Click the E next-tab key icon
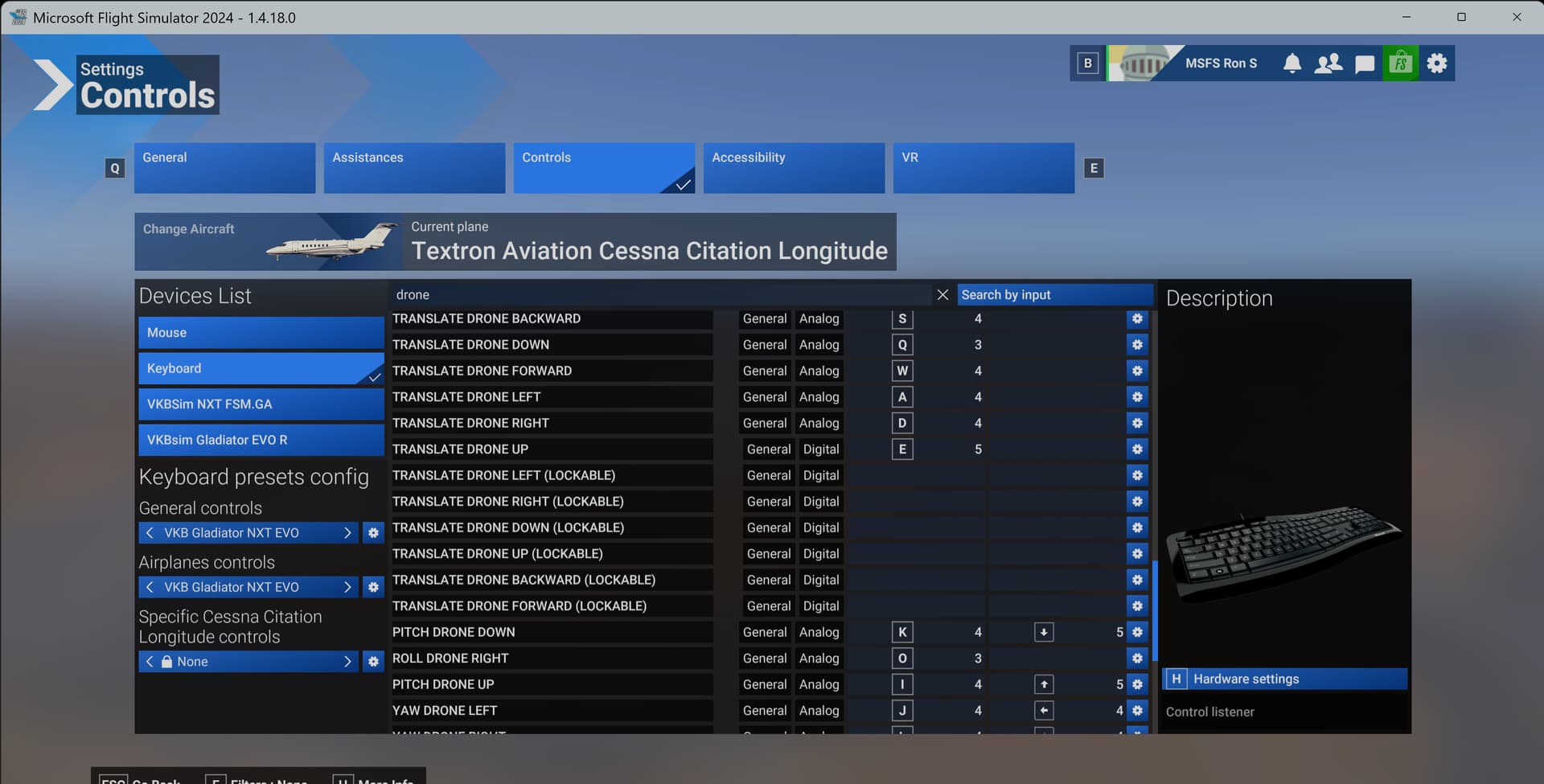The image size is (1544, 784). pos(1094,168)
